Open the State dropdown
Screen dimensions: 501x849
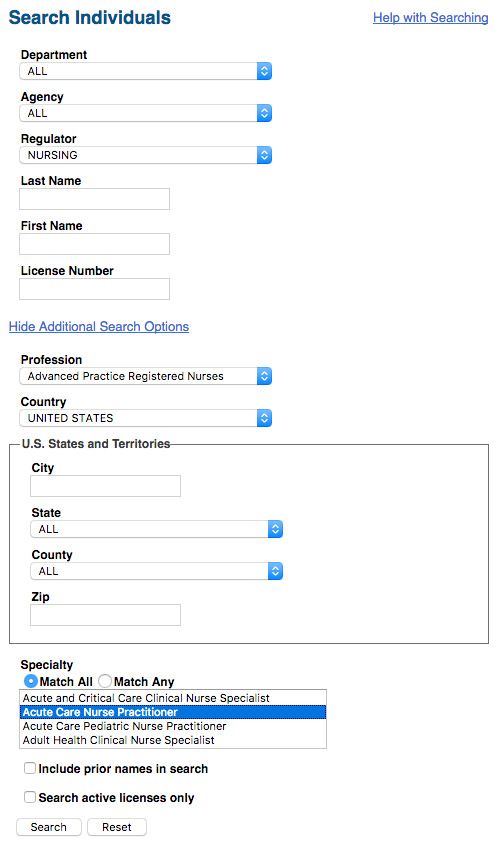point(157,529)
